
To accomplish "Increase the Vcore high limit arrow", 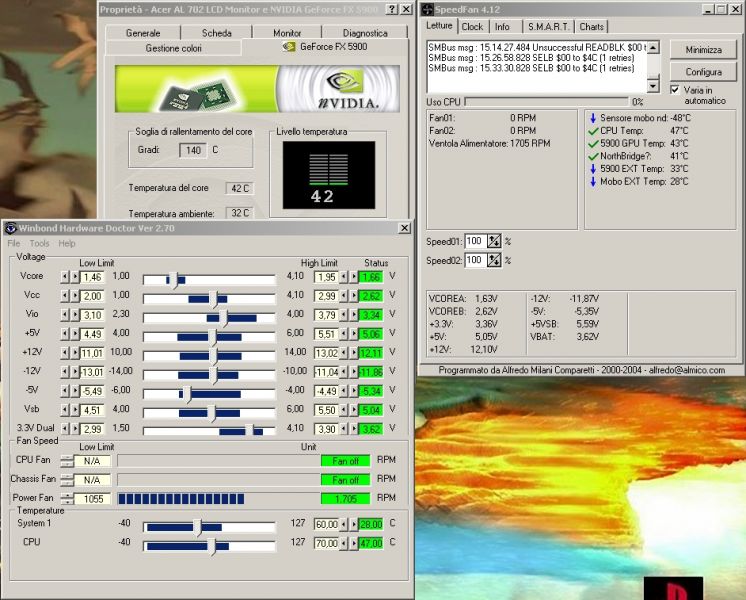I will (353, 276).
